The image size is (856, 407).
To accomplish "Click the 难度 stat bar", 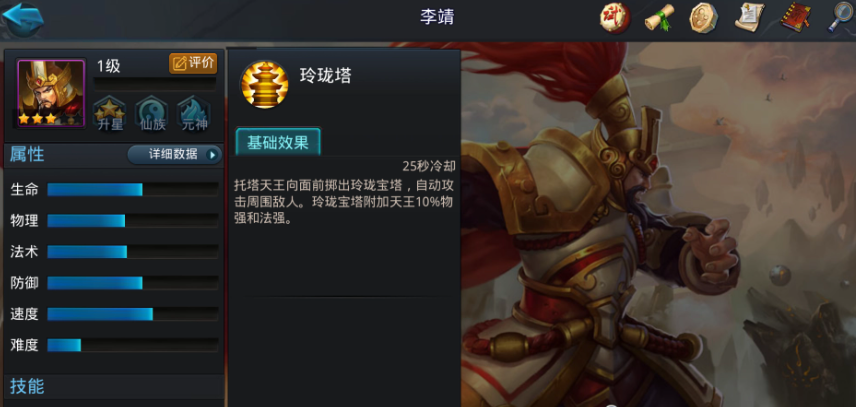I will [x=133, y=345].
